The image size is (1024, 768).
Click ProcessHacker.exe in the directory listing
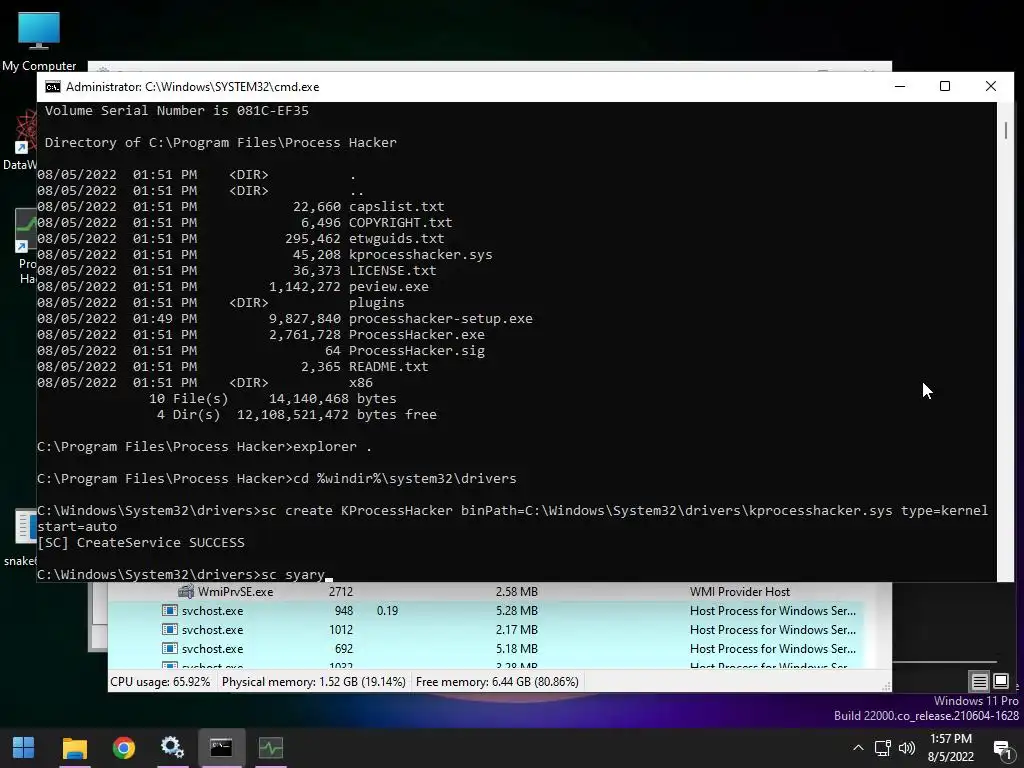tap(417, 334)
